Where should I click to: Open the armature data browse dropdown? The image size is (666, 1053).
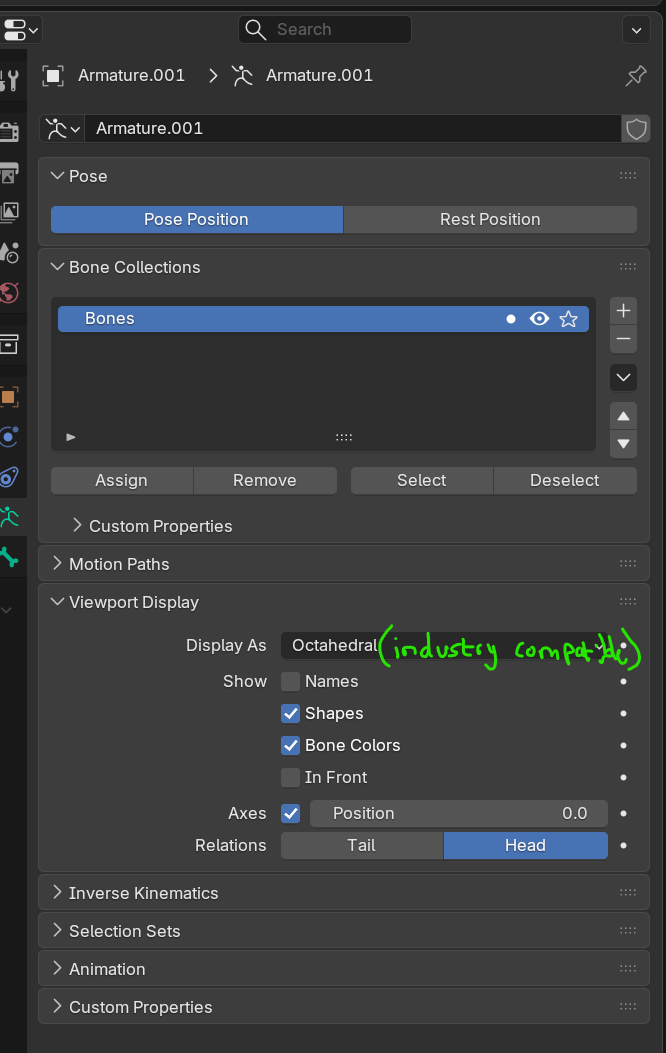coord(62,128)
